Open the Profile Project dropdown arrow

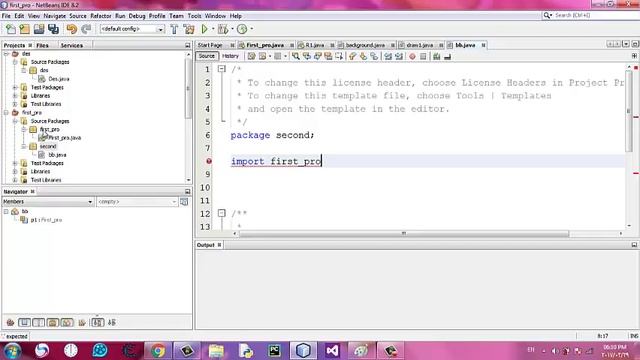(x=251, y=29)
